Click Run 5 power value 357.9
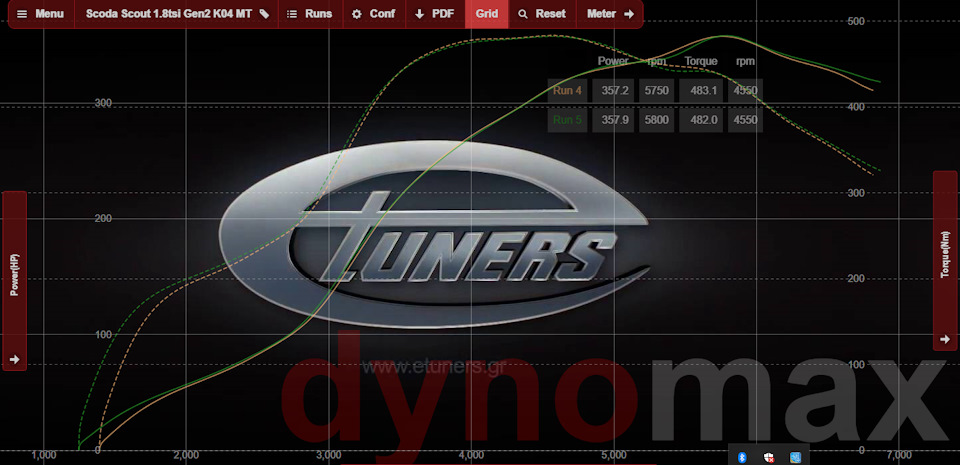This screenshot has height=465, width=960. 613,120
